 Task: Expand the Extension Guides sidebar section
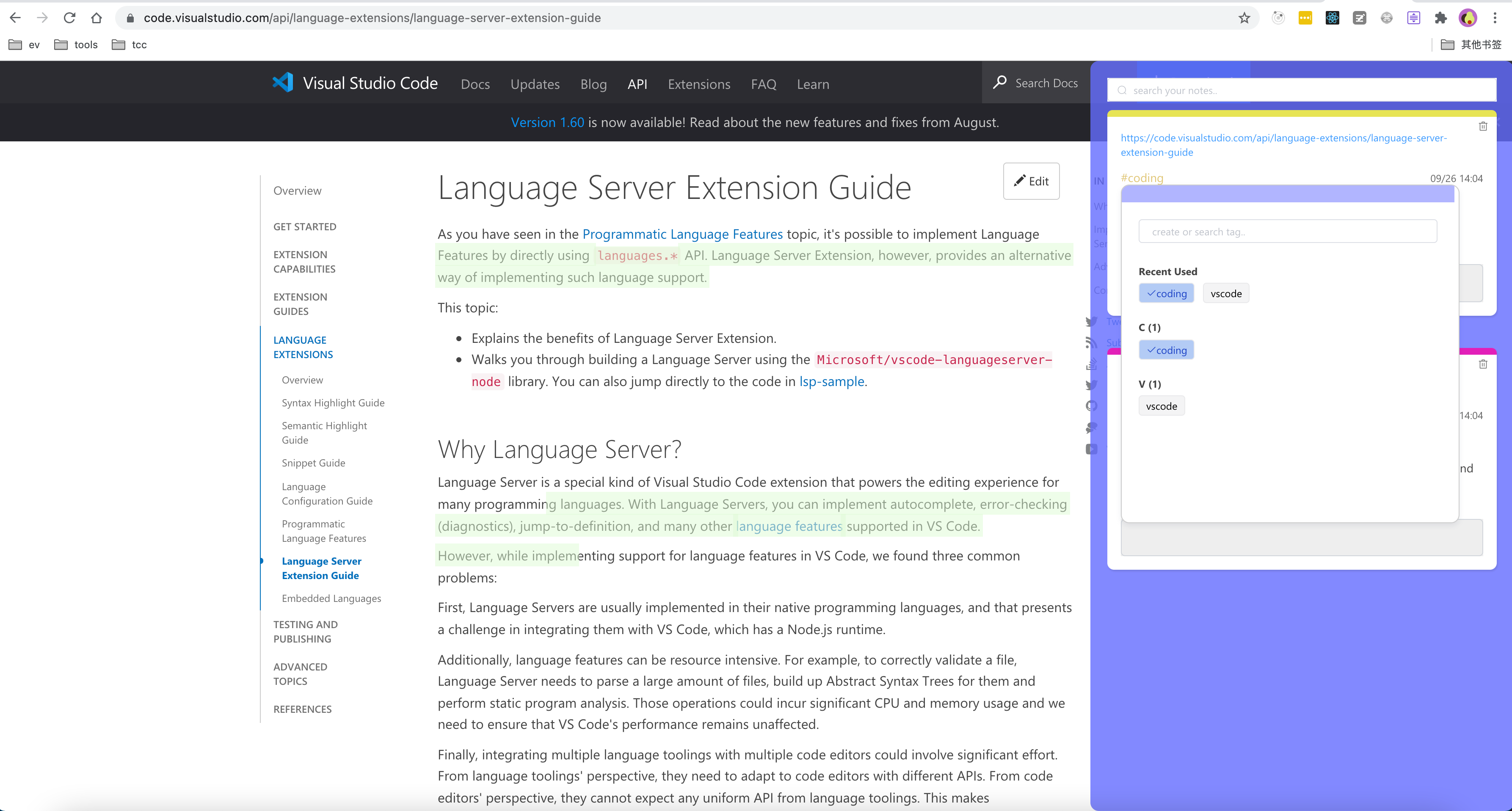click(x=300, y=304)
